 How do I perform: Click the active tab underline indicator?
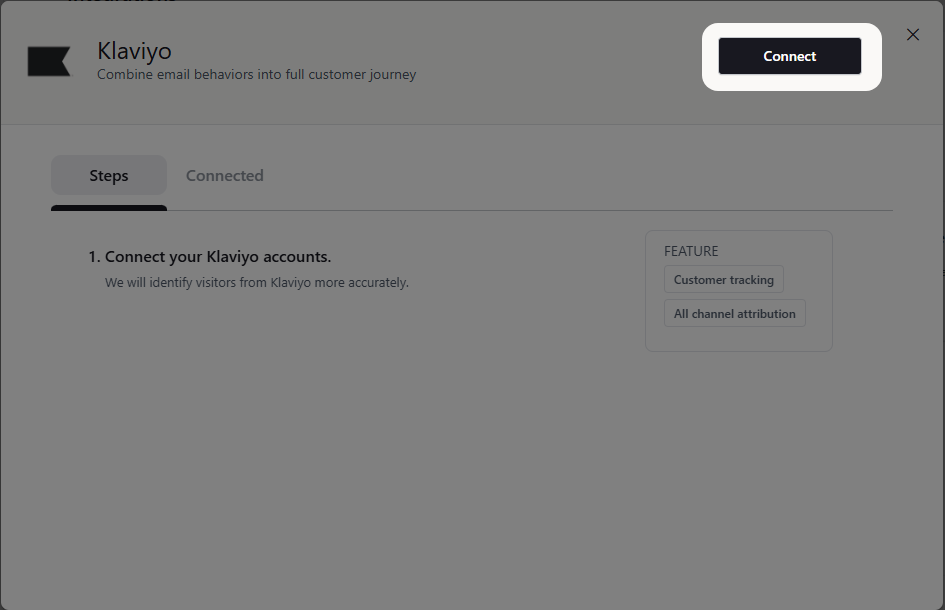coord(108,208)
